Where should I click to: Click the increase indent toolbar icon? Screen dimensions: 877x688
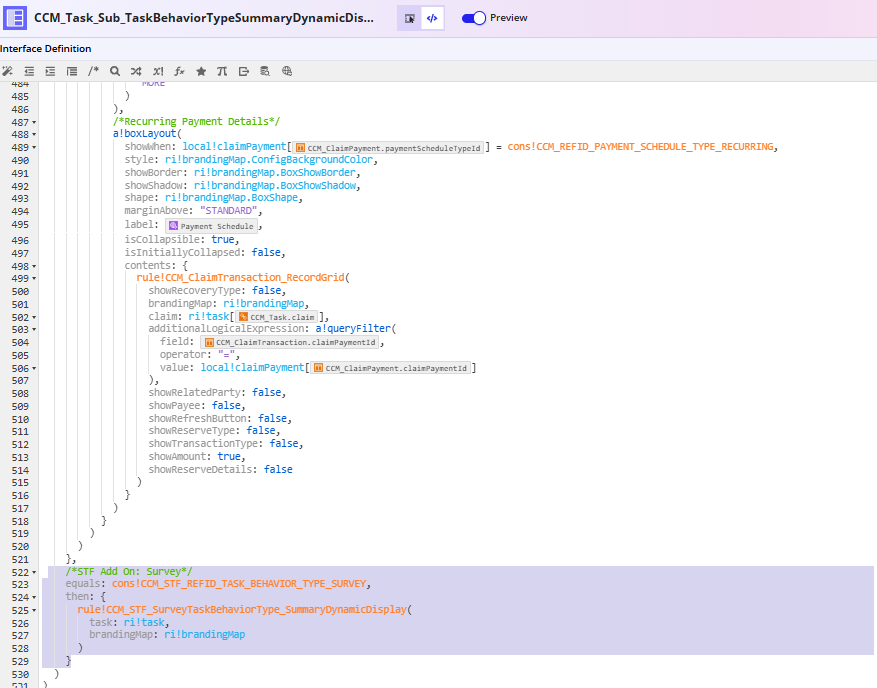point(50,71)
